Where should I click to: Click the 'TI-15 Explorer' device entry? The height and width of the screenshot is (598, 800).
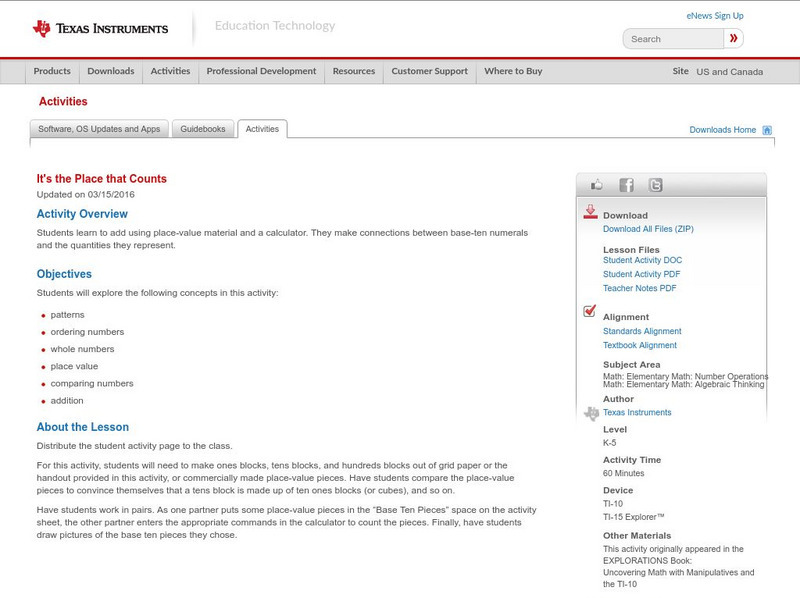634,517
